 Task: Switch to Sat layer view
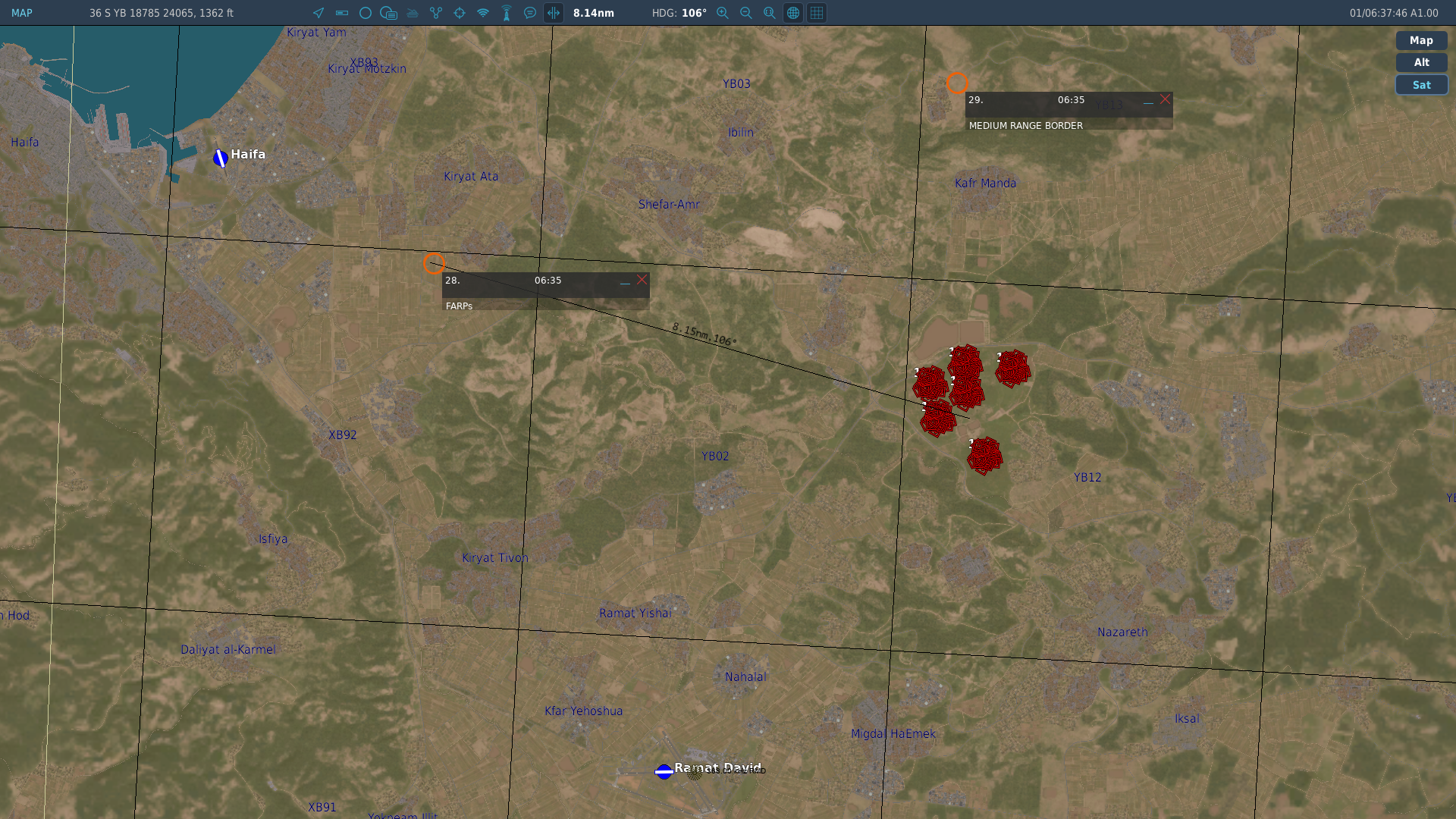(x=1421, y=85)
